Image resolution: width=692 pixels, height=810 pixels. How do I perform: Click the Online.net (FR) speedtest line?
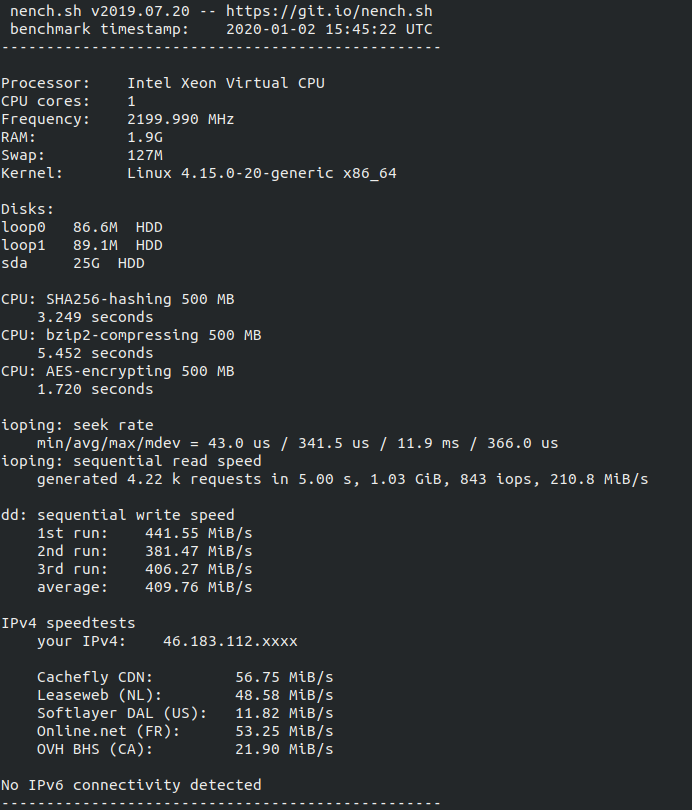pos(185,731)
